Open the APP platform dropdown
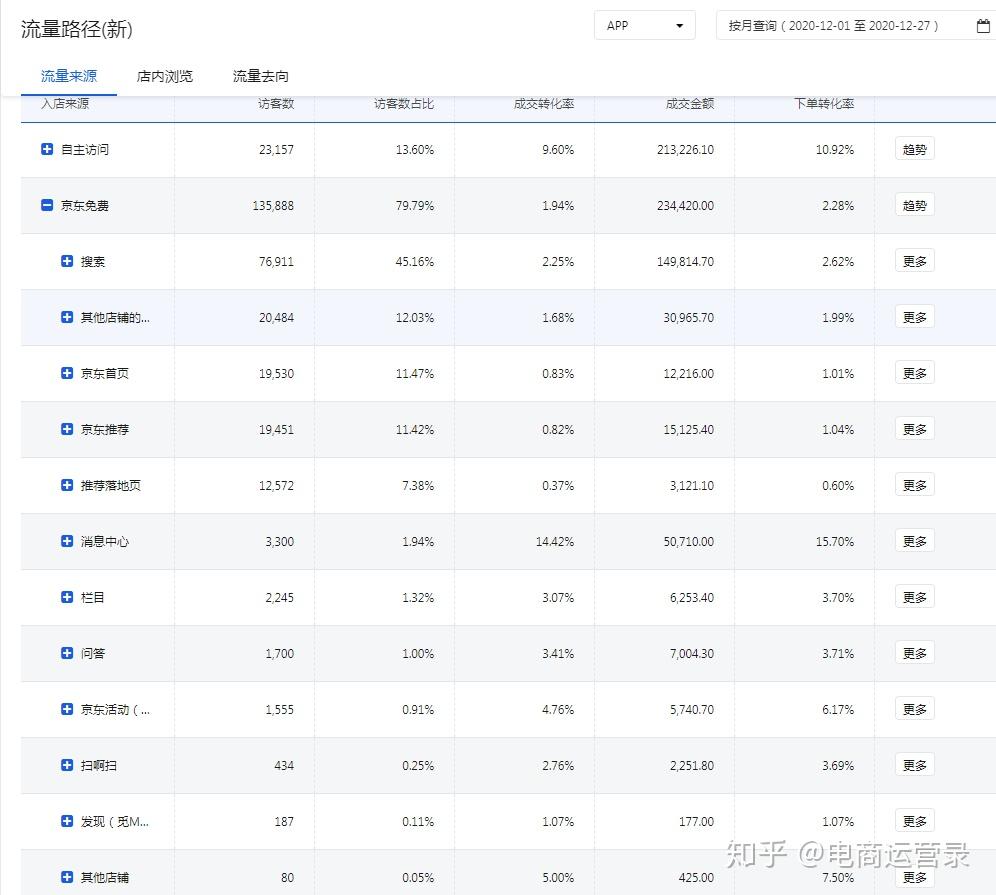This screenshot has width=996, height=895. [x=645, y=25]
